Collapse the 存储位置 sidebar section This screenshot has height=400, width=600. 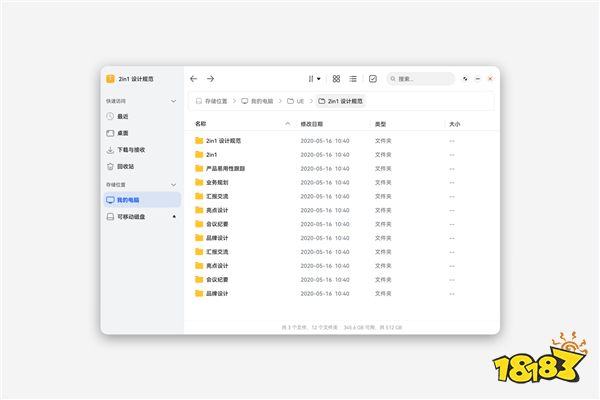click(173, 185)
